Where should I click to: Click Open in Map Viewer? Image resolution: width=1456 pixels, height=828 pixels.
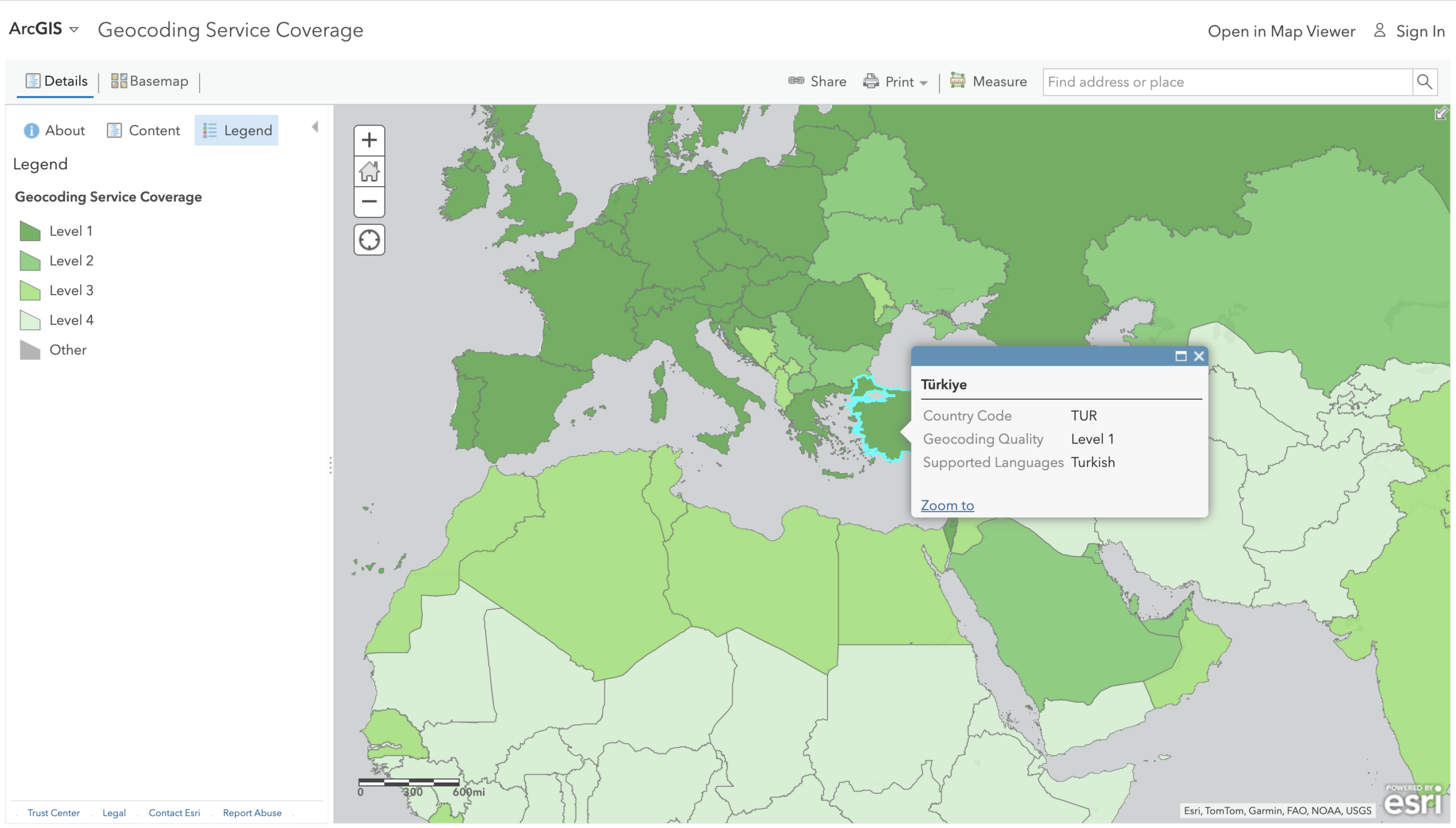(x=1281, y=31)
